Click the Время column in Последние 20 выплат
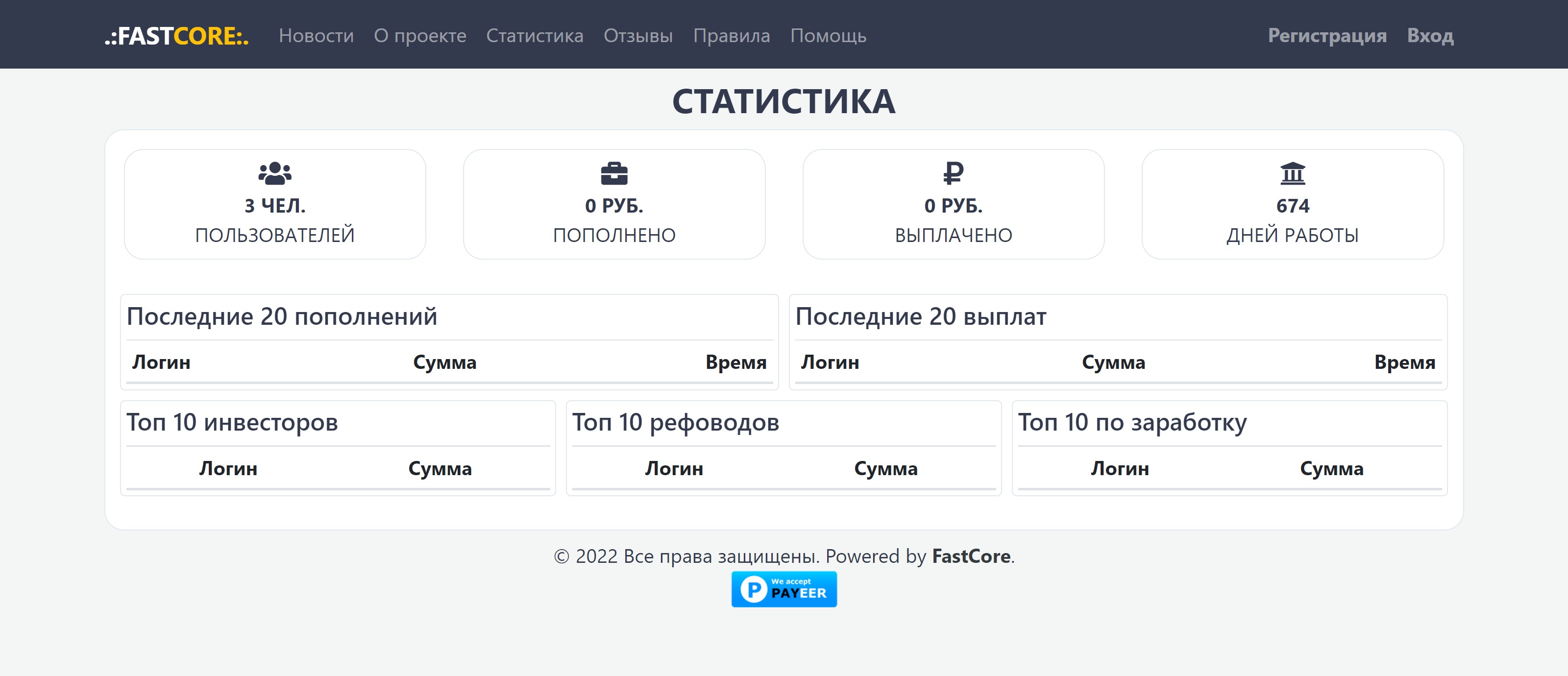Image resolution: width=1568 pixels, height=676 pixels. [x=1404, y=362]
